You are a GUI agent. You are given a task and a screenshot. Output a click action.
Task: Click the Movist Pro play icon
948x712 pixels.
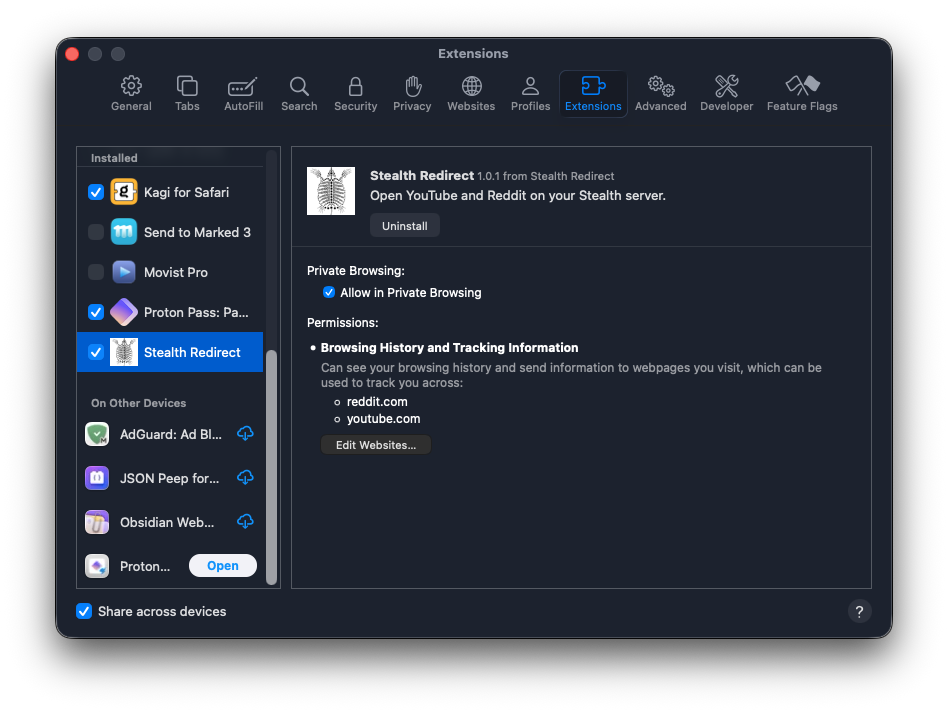point(124,272)
